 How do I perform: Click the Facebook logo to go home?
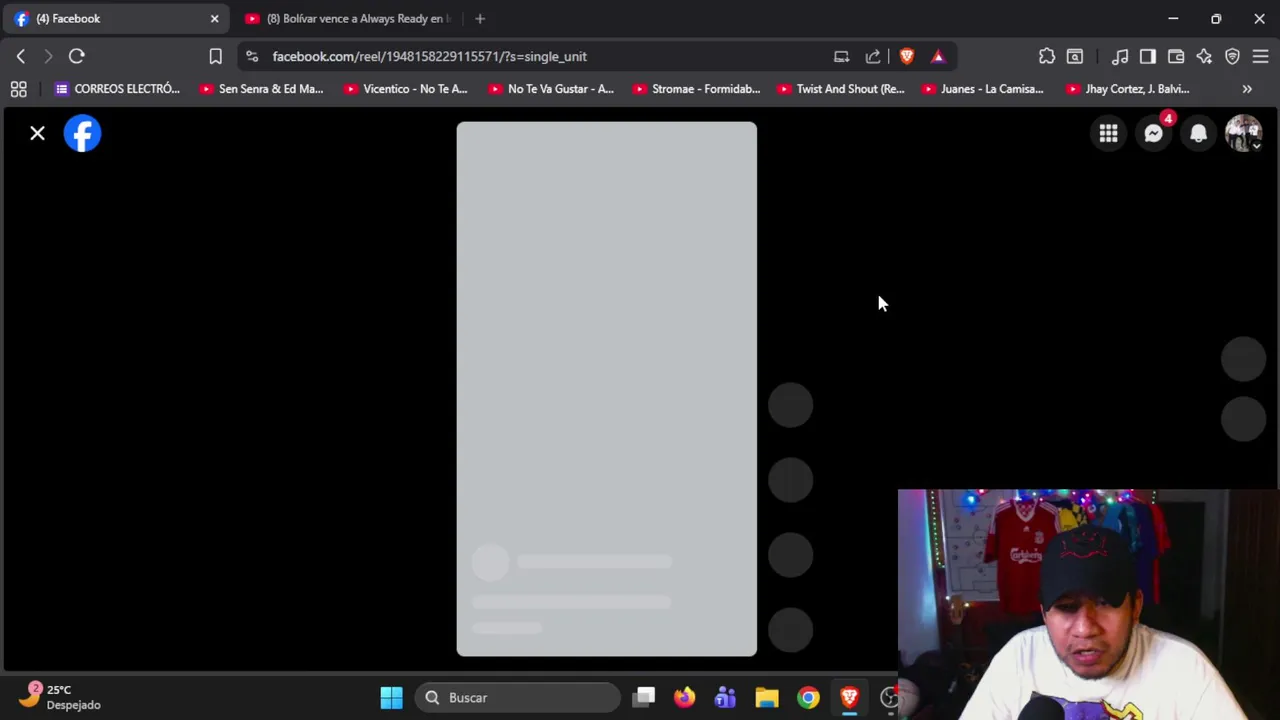click(82, 133)
